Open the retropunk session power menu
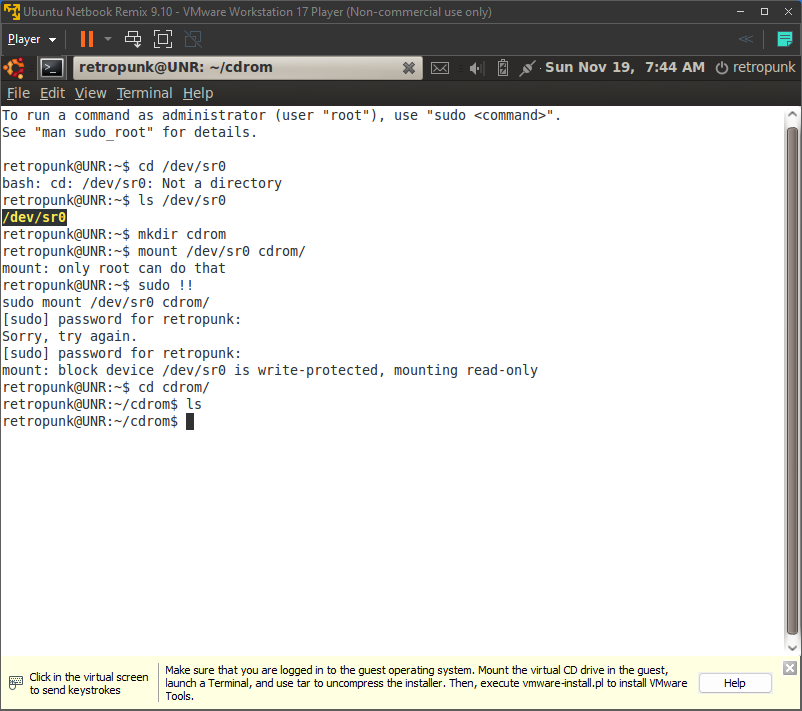 click(x=755, y=68)
